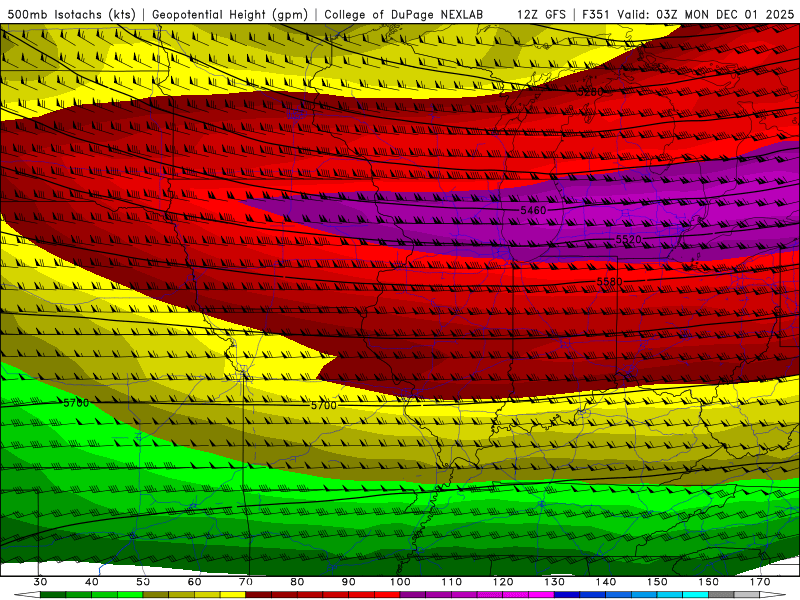Click the 140 value on the color scale

tap(606, 582)
